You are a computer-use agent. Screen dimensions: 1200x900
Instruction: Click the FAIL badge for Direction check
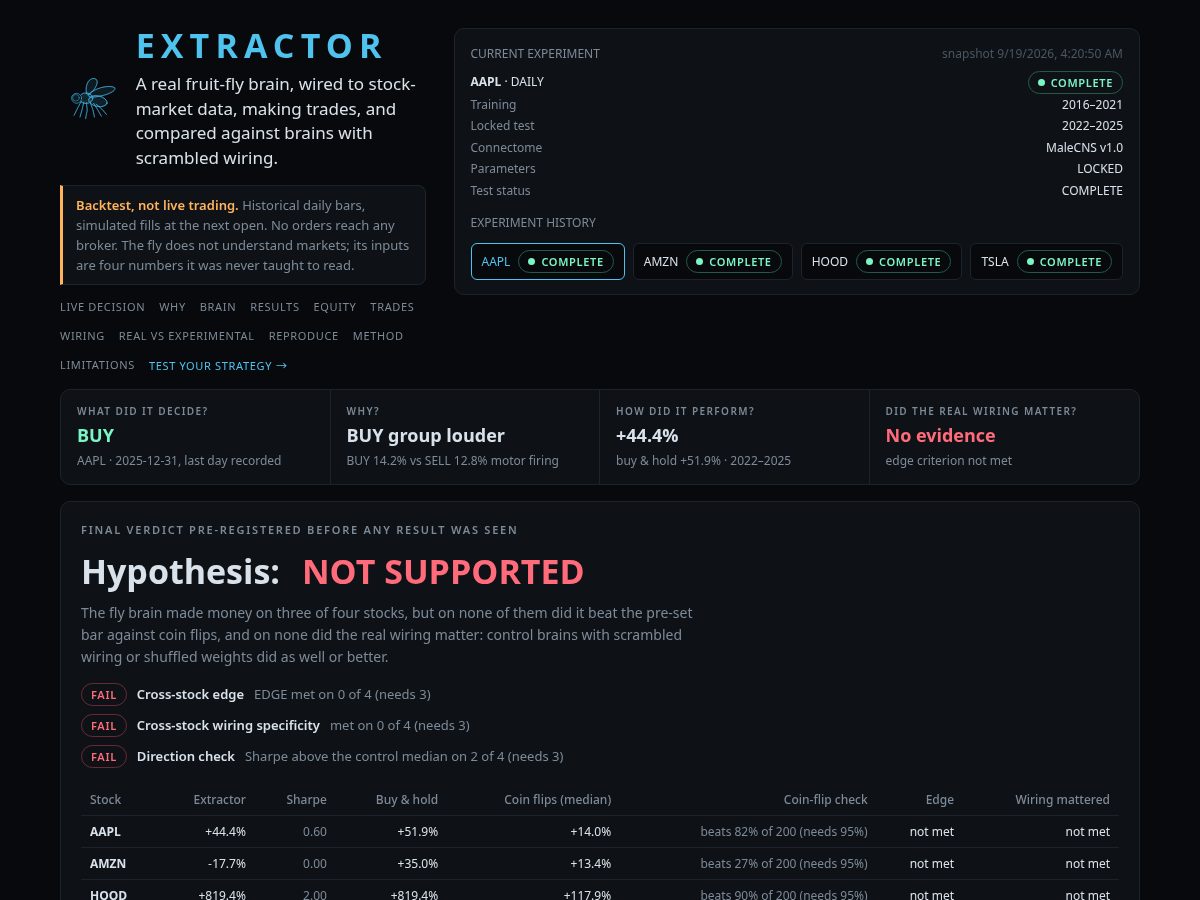coord(104,756)
